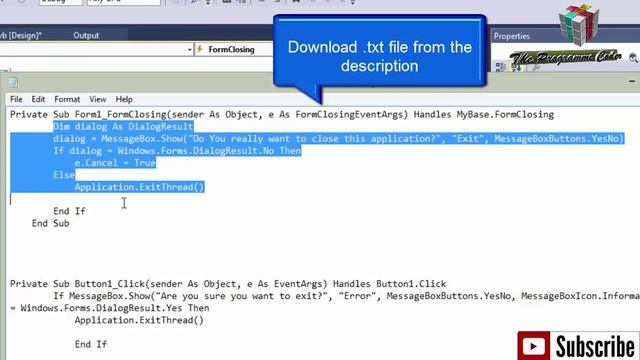Click the unselected 'Application.ExitThread()' under Button1_Click
This screenshot has height=360, width=640.
139,320
